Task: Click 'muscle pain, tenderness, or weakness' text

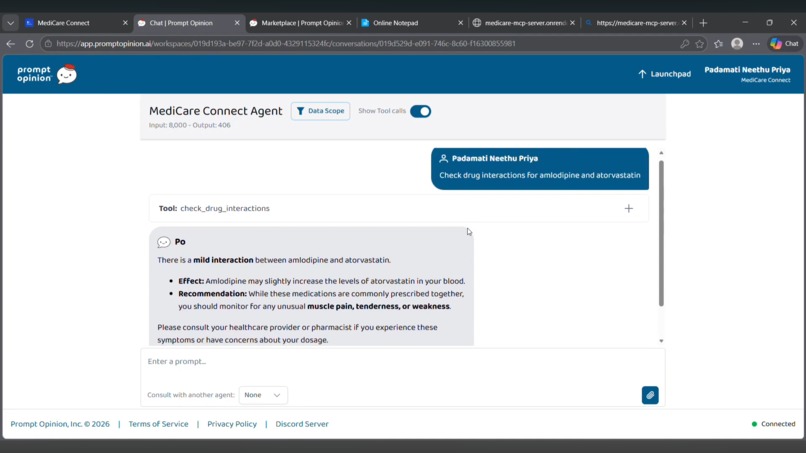Action: tap(378, 306)
